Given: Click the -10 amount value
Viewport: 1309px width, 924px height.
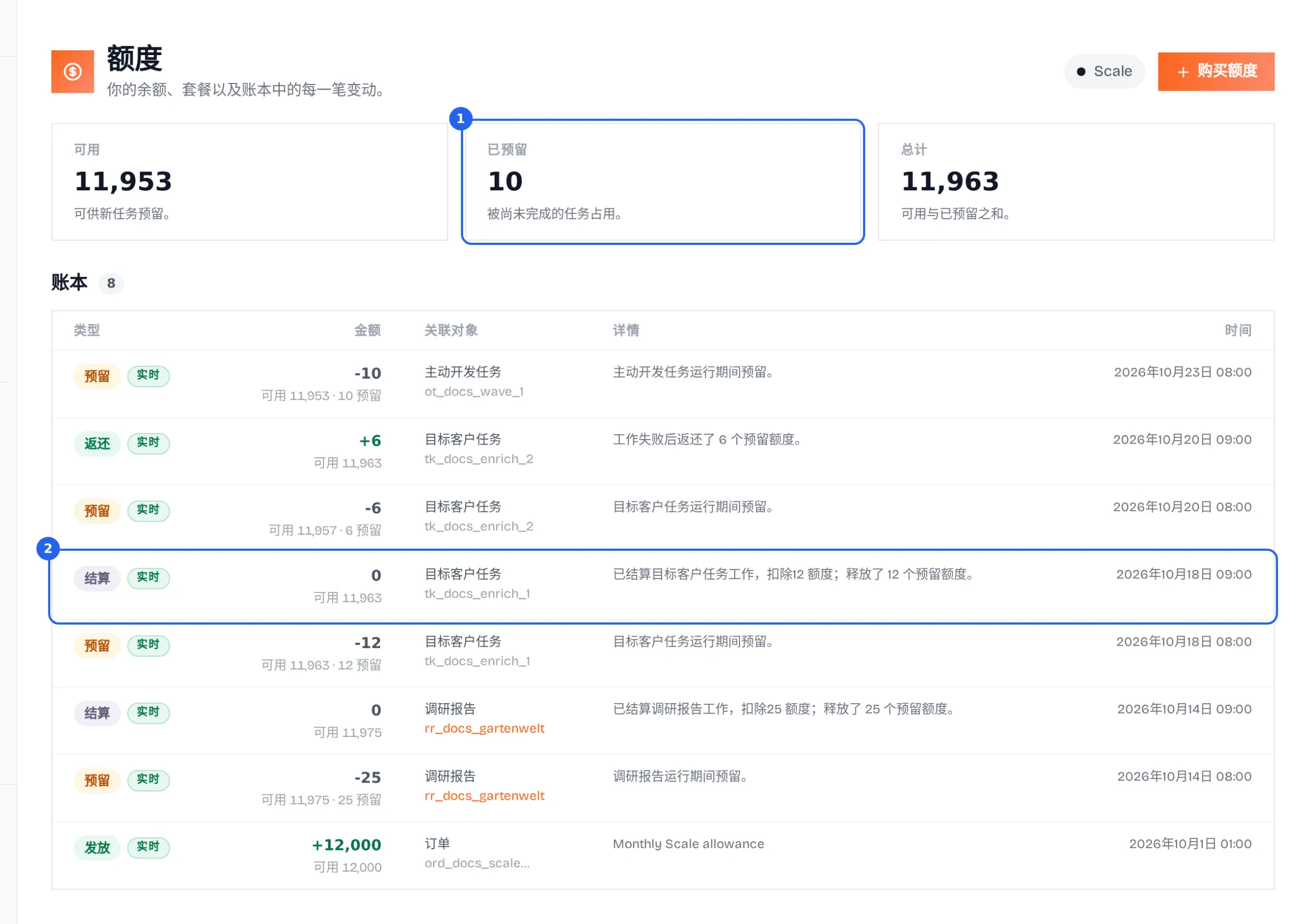Looking at the screenshot, I should tap(368, 373).
